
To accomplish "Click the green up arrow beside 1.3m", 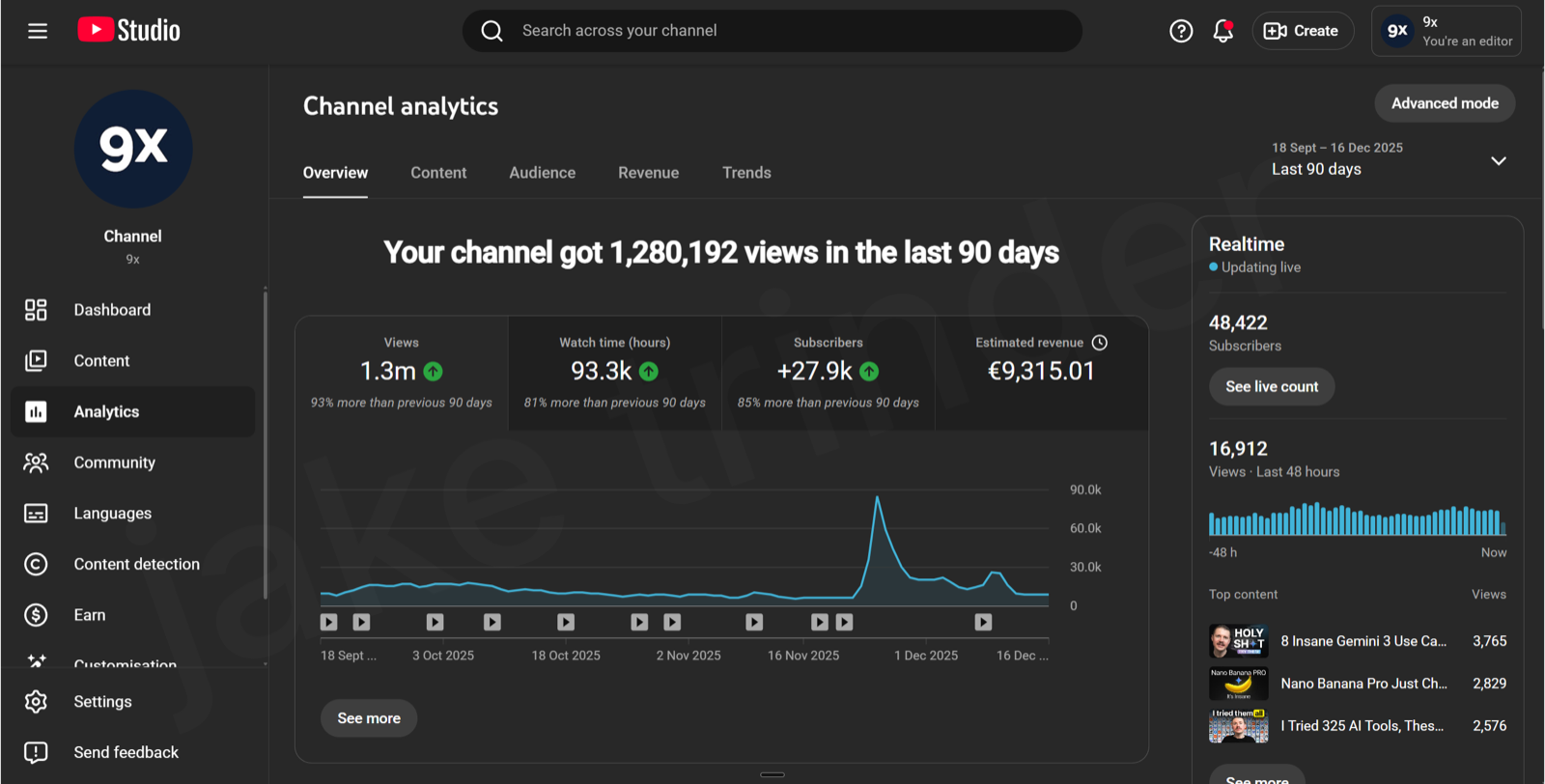I will click(x=434, y=372).
